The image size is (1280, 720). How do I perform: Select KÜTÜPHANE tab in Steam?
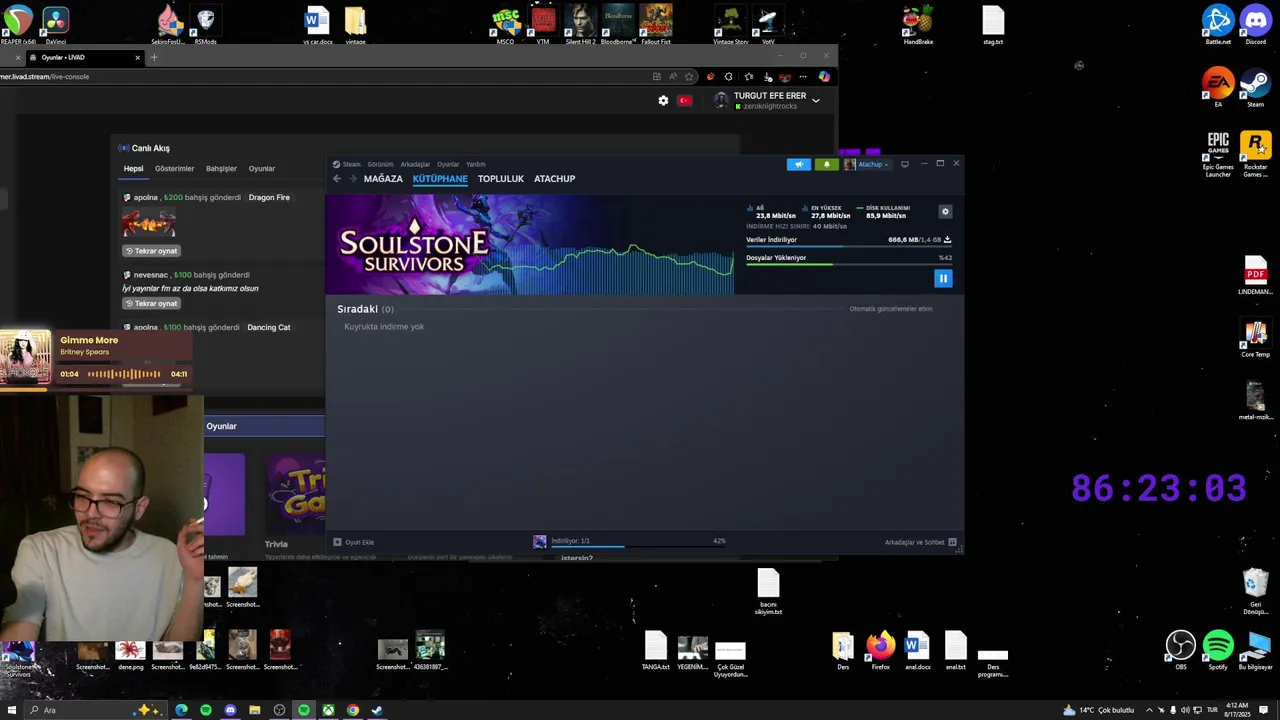pos(440,179)
